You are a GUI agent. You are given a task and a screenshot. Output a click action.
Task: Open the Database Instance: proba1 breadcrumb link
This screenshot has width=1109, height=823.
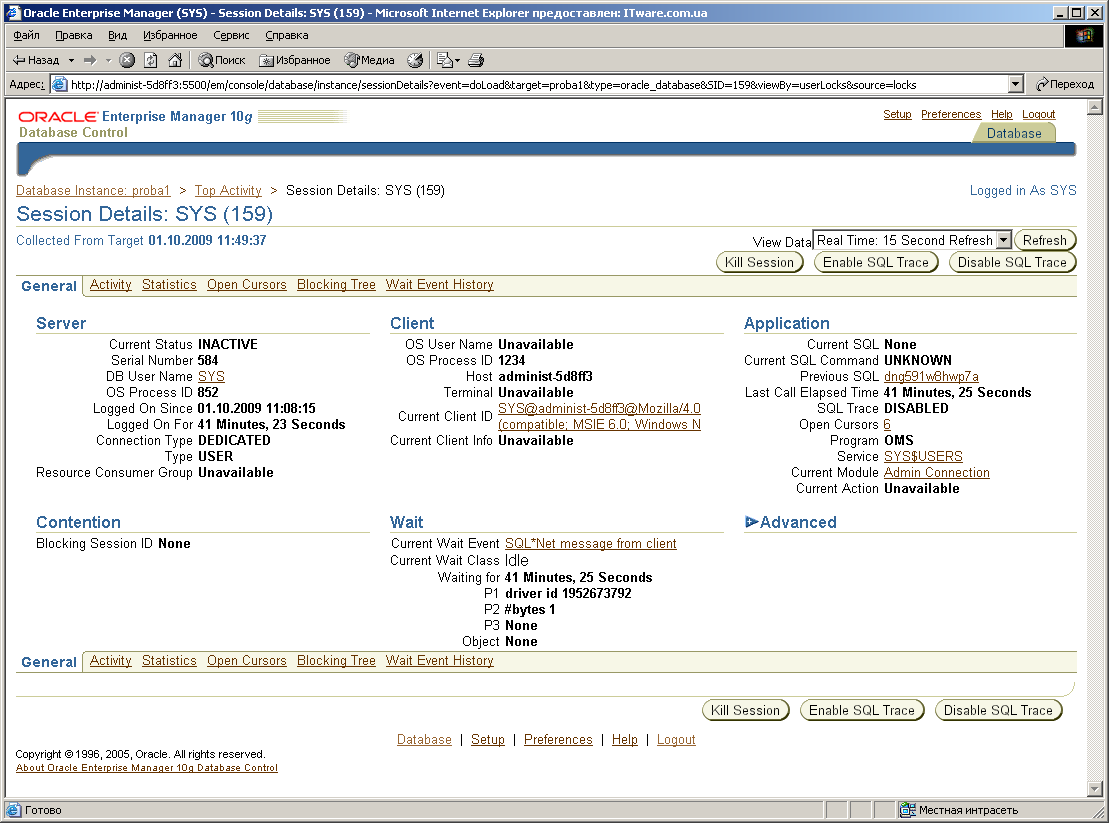tap(93, 190)
